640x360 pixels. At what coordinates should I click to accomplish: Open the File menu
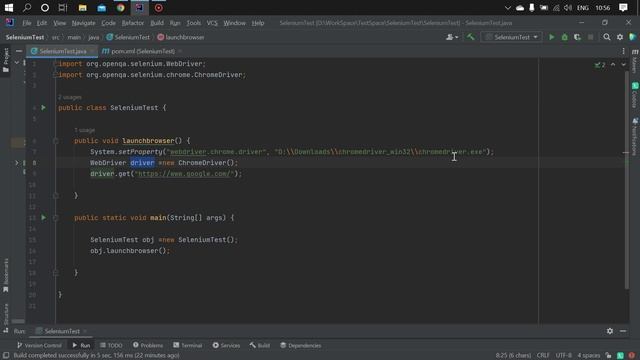pos(27,23)
